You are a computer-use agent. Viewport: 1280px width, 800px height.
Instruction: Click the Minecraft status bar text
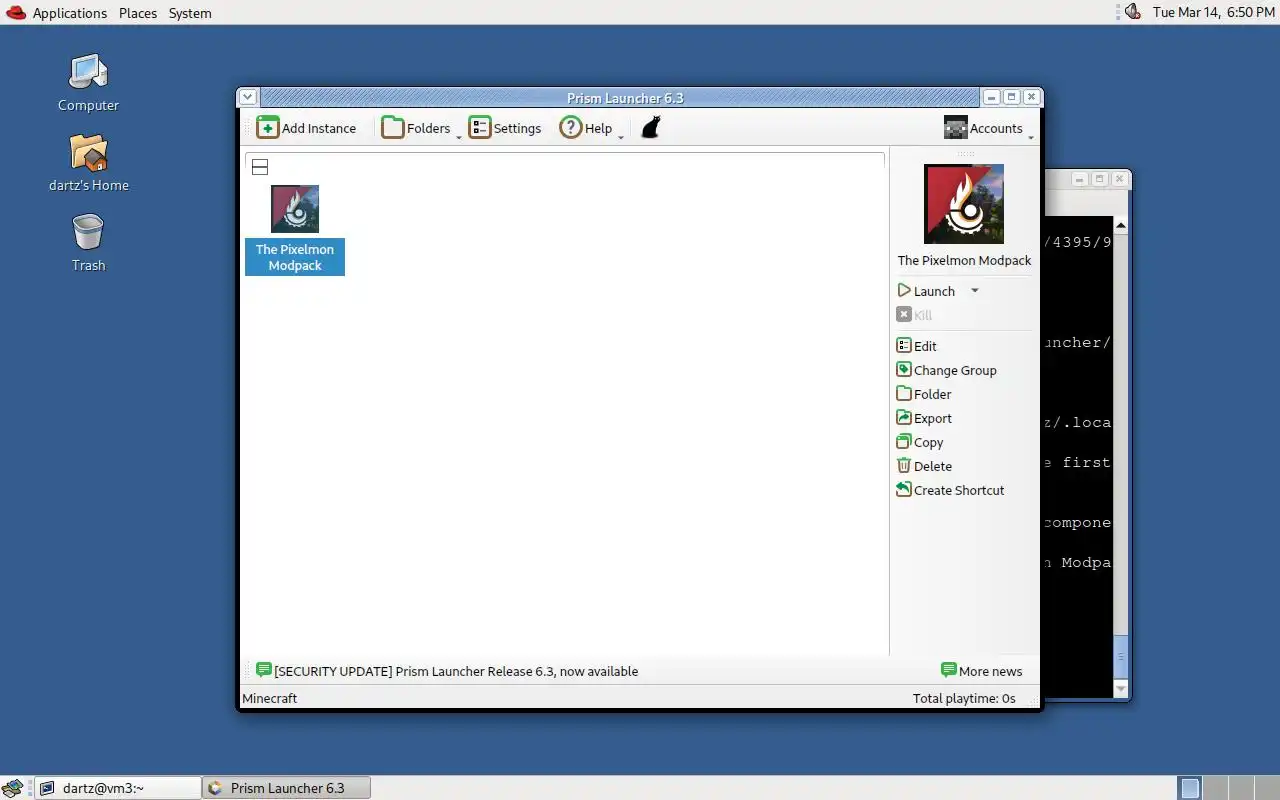click(x=270, y=698)
